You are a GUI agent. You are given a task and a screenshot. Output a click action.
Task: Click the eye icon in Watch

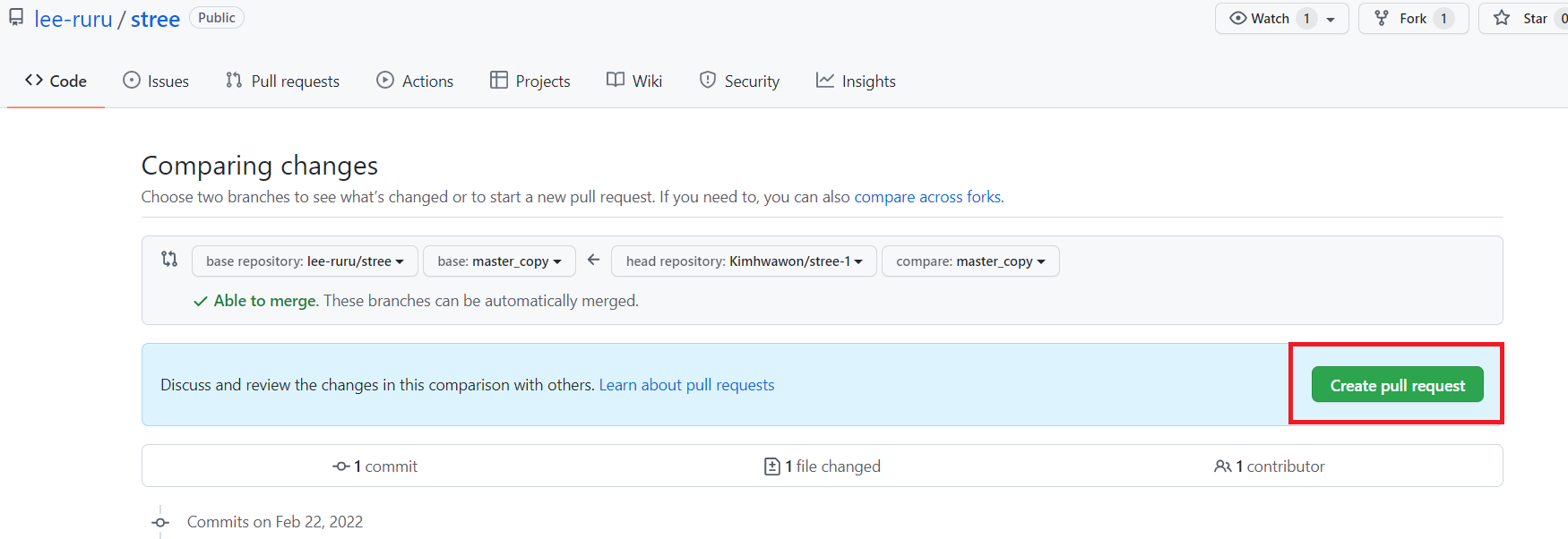point(1238,18)
